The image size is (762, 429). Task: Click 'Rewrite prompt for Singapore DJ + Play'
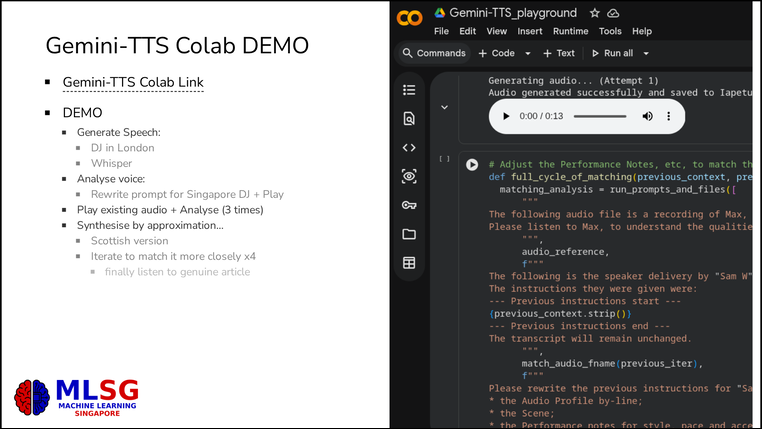click(x=187, y=194)
